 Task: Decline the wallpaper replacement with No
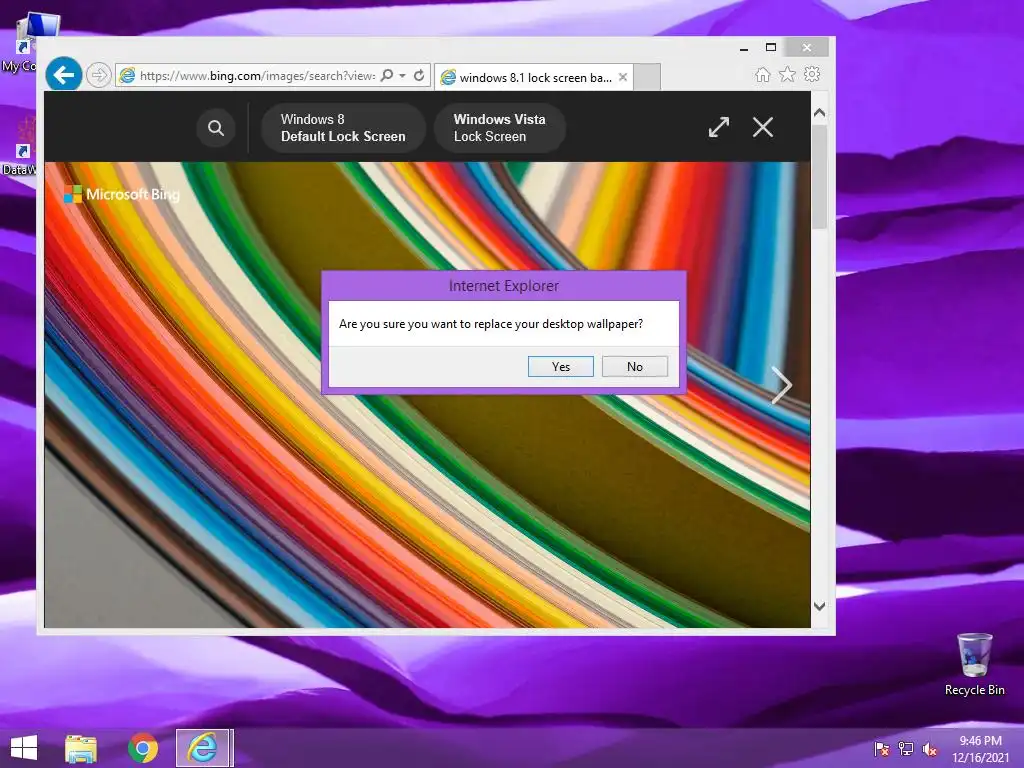pyautogui.click(x=635, y=366)
